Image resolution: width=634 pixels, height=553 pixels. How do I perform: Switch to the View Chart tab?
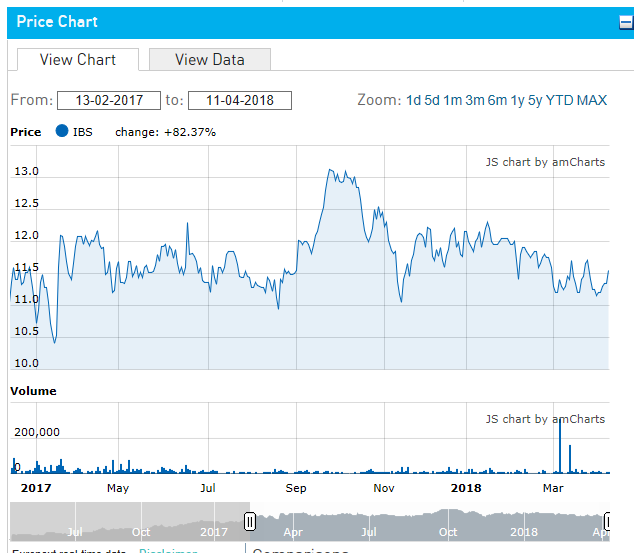click(78, 60)
